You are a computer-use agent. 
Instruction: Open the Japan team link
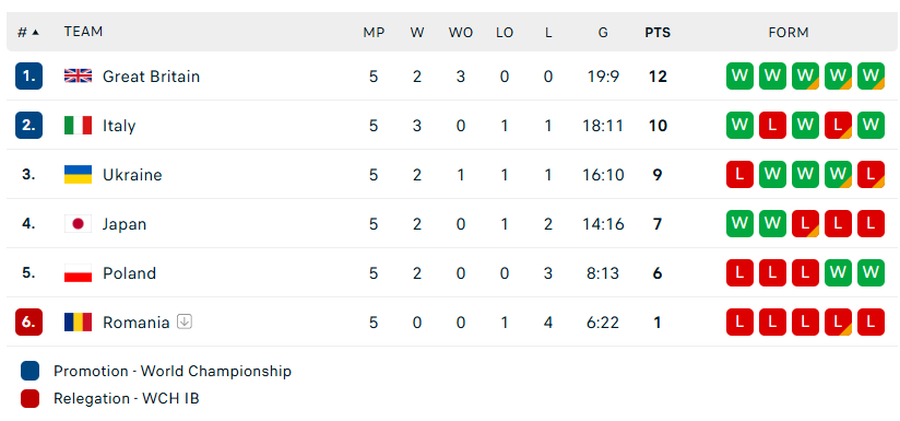point(124,224)
